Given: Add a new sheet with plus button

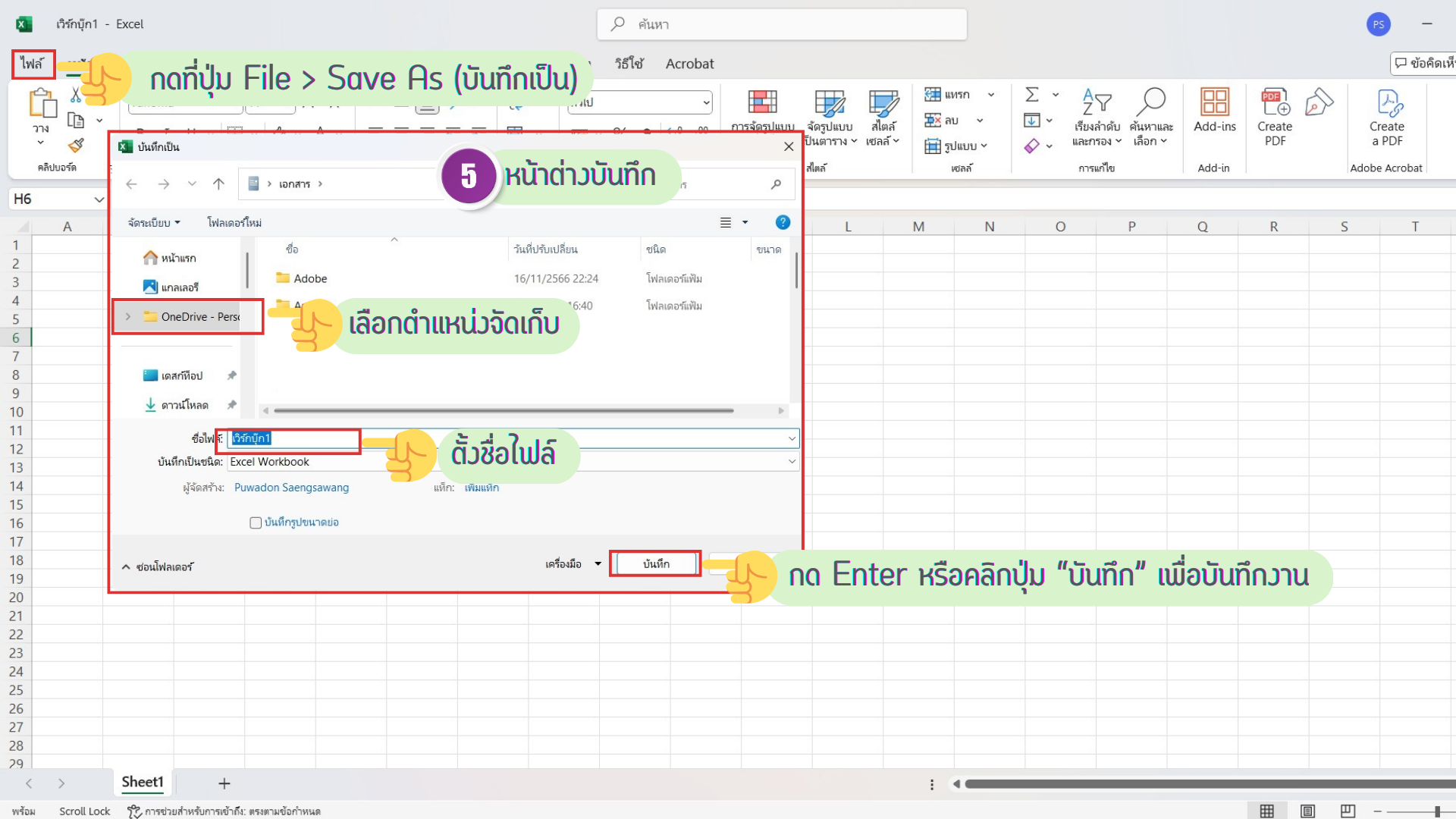Looking at the screenshot, I should click(x=224, y=783).
